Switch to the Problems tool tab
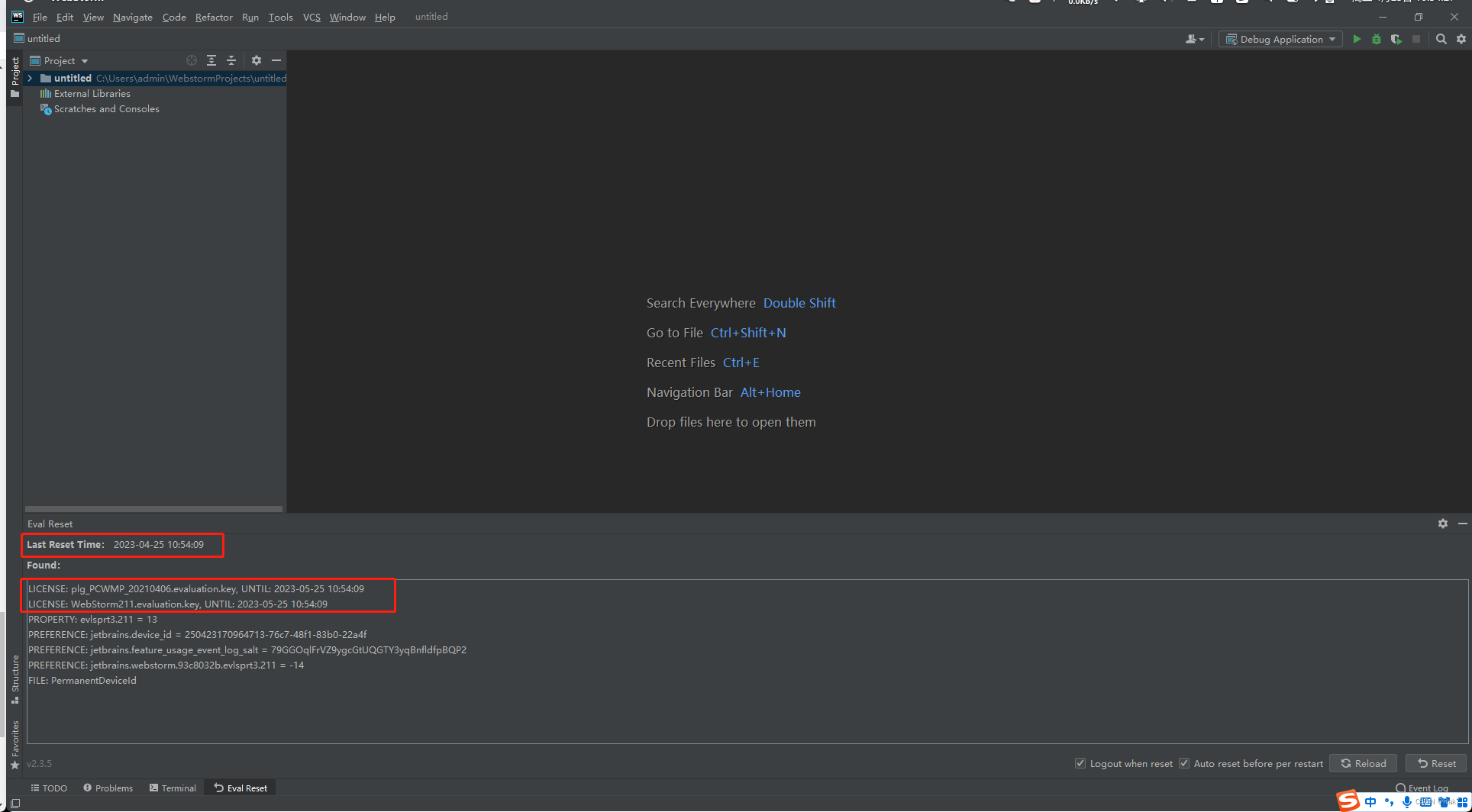1472x812 pixels. (x=108, y=788)
